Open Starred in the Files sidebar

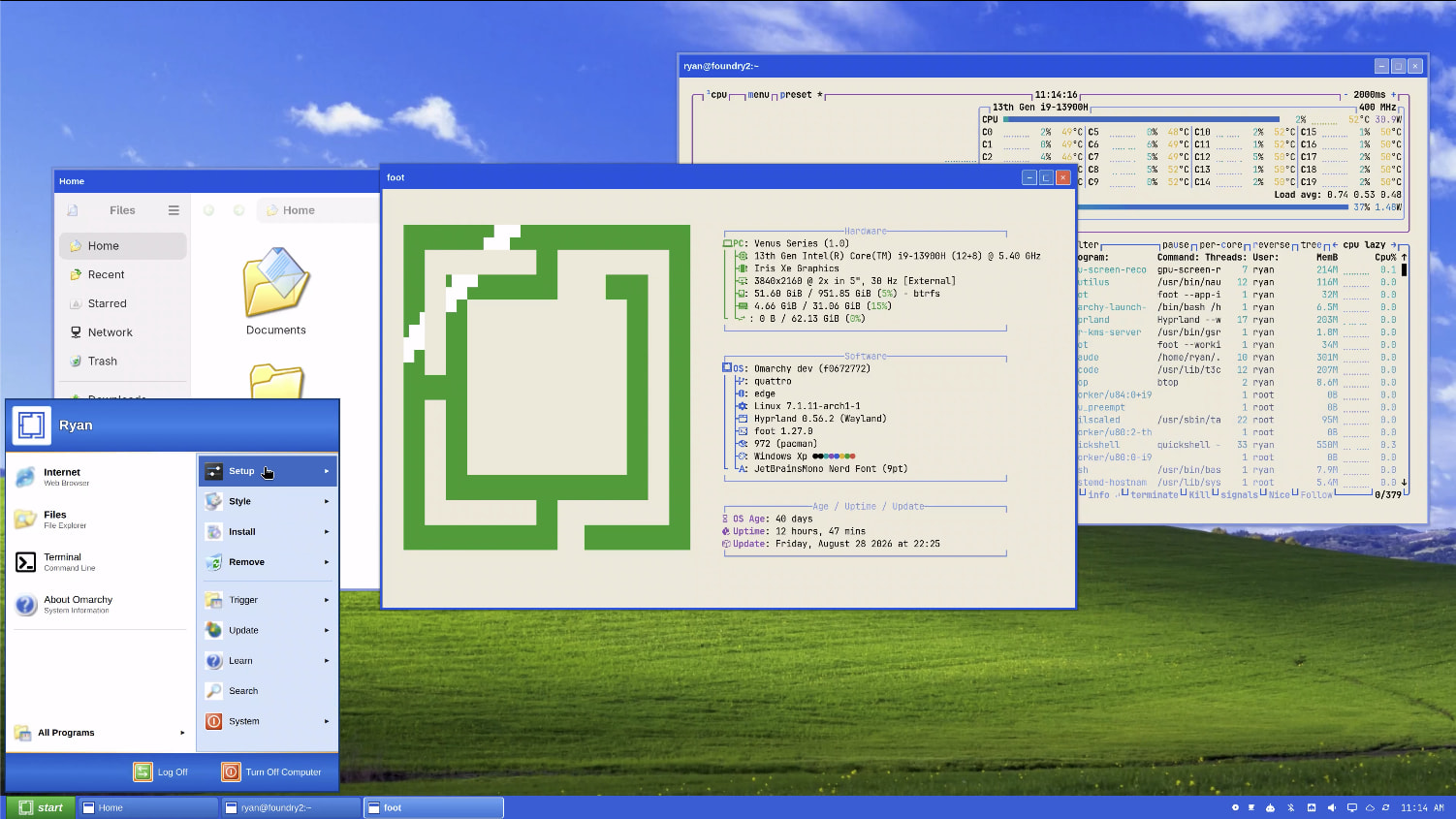[x=123, y=303]
